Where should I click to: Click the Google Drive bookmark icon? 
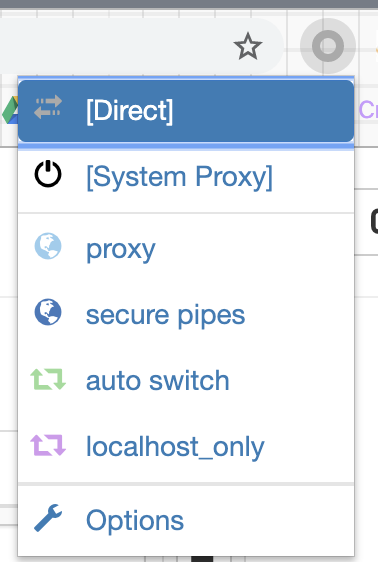click(x=10, y=110)
